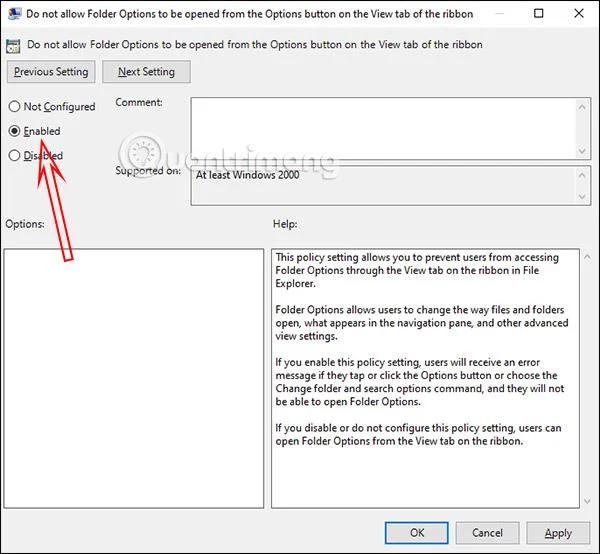Click the Help paragraph starting 'This policy setting'
This screenshot has height=554, width=600.
(x=417, y=270)
